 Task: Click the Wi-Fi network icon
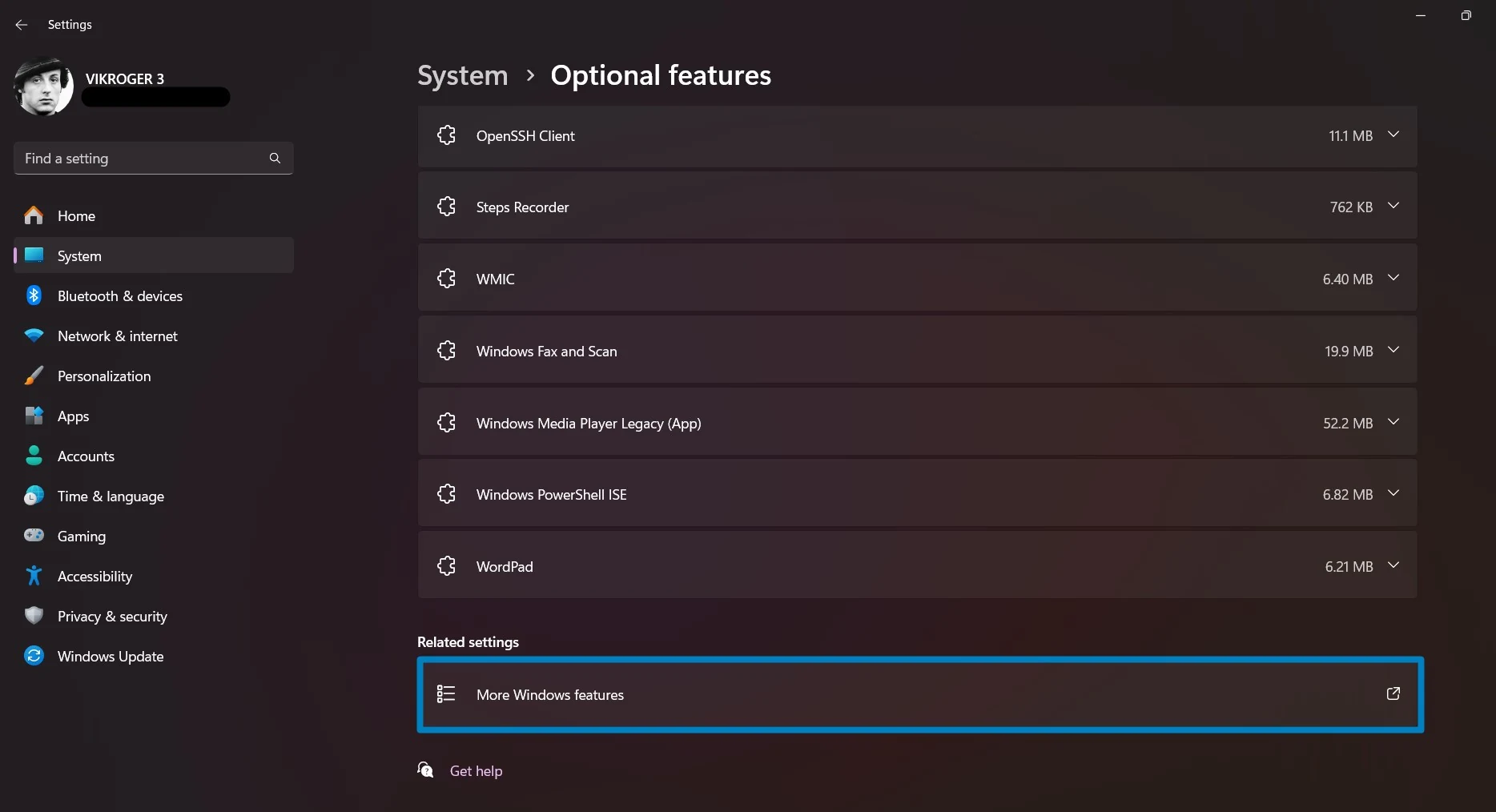[x=34, y=336]
